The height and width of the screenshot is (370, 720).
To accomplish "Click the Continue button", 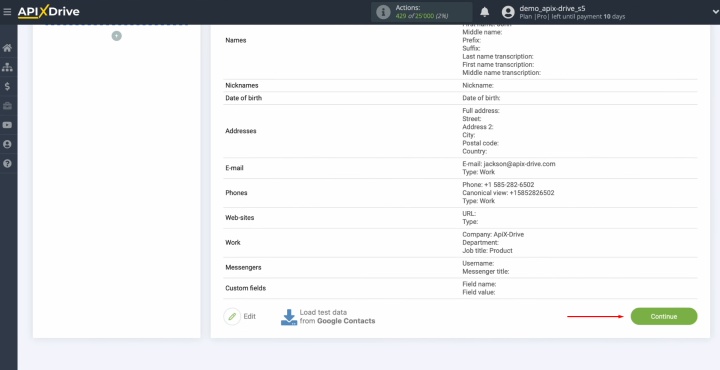I will [x=664, y=316].
